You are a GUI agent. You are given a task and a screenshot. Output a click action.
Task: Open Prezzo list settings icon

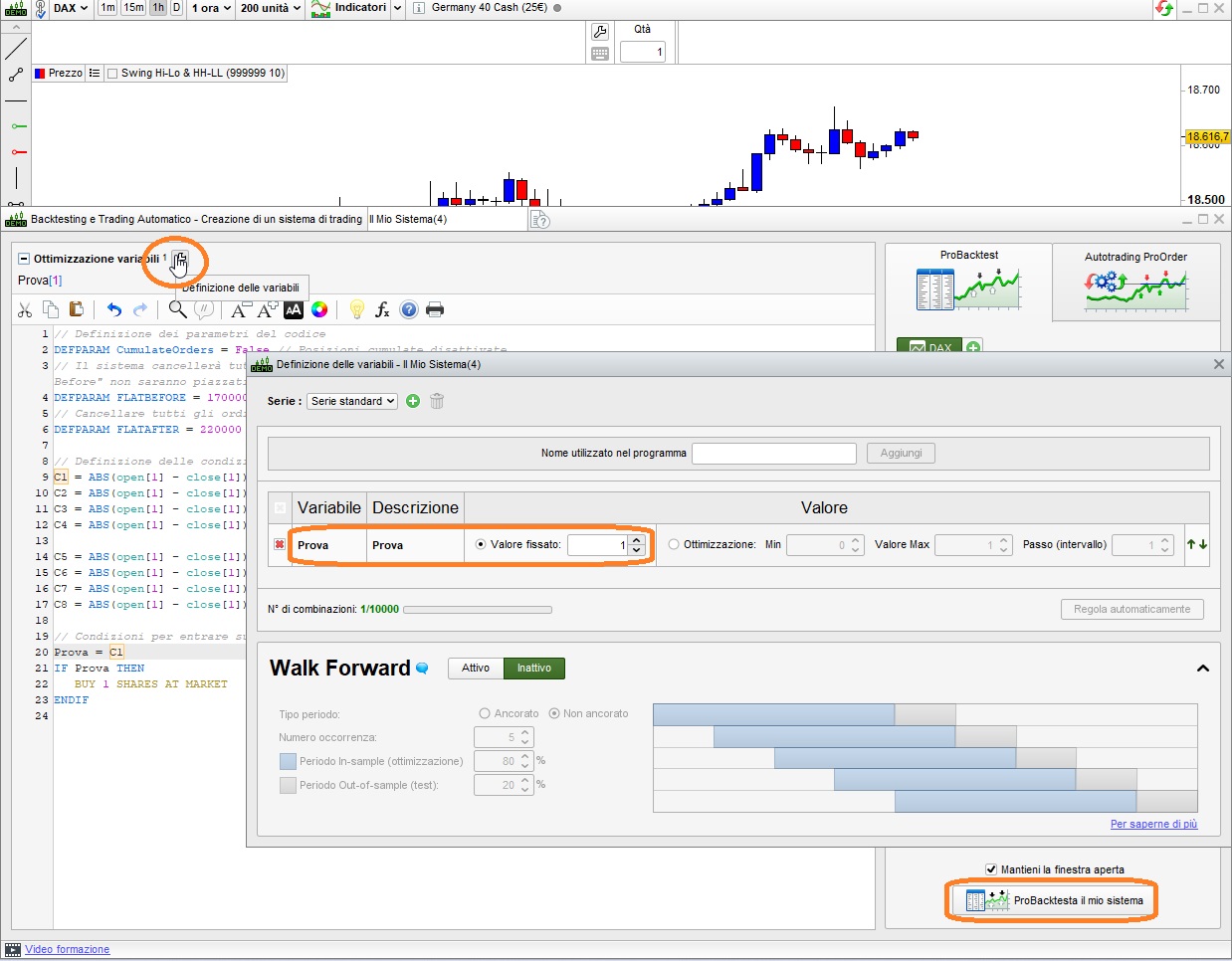pyautogui.click(x=94, y=73)
